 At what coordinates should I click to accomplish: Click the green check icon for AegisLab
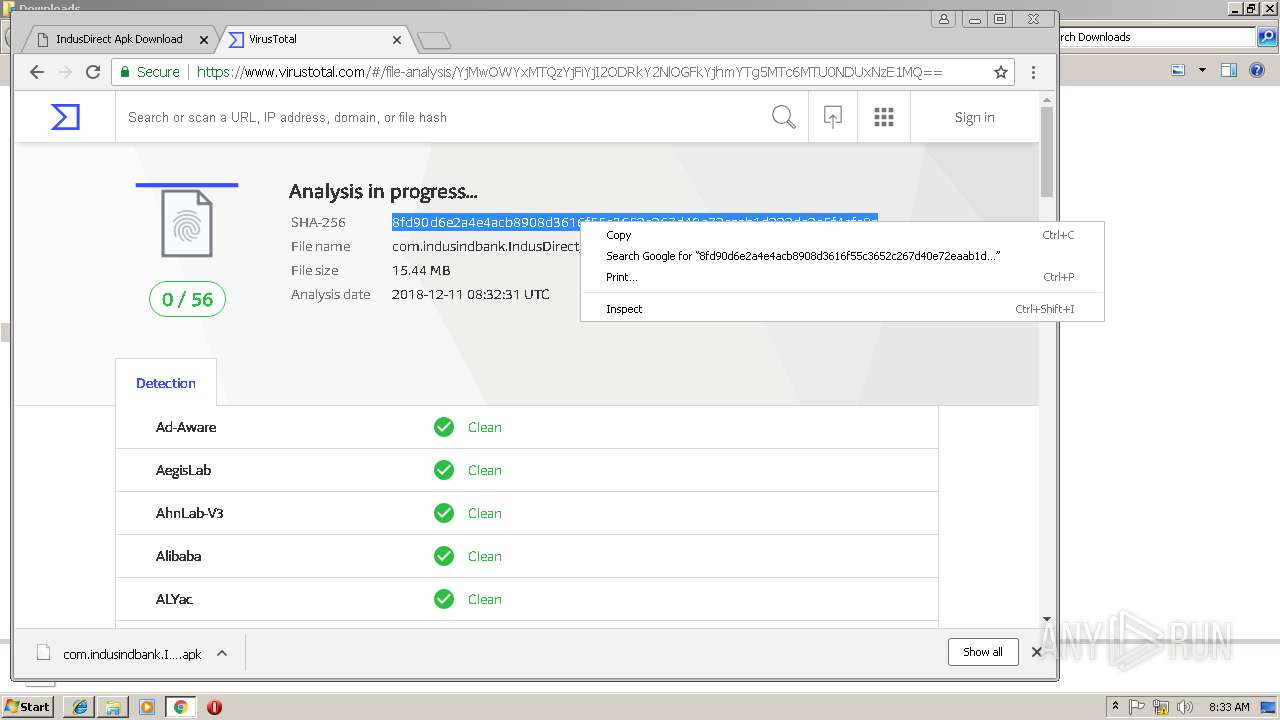pos(444,470)
